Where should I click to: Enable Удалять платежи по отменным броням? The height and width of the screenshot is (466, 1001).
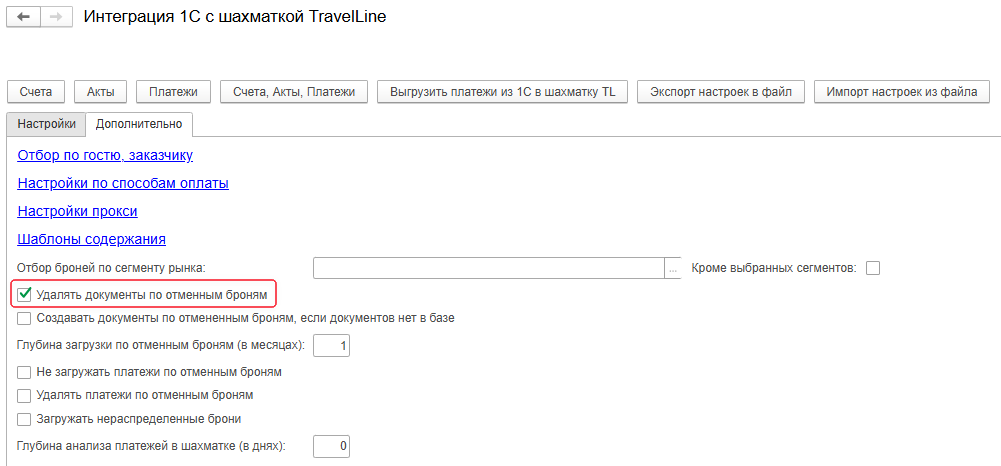click(x=24, y=395)
